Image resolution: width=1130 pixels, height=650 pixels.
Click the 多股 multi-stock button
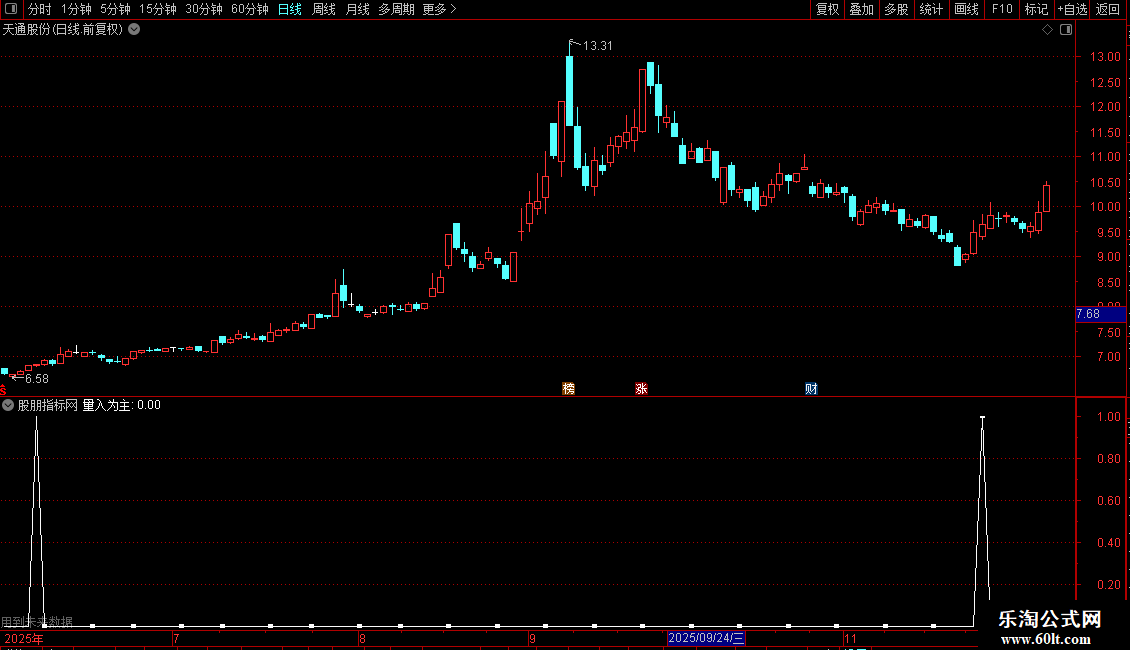tap(896, 9)
